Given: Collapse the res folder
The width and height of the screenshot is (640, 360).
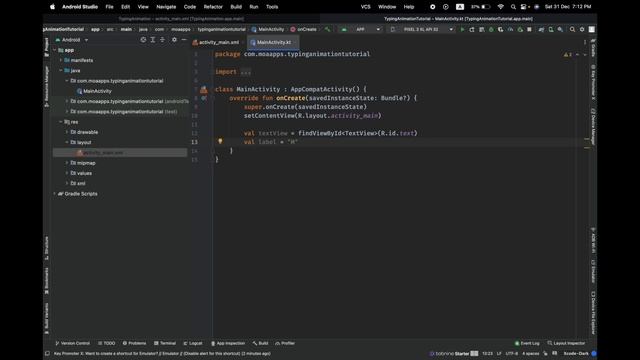Looking at the screenshot, I should 61,122.
